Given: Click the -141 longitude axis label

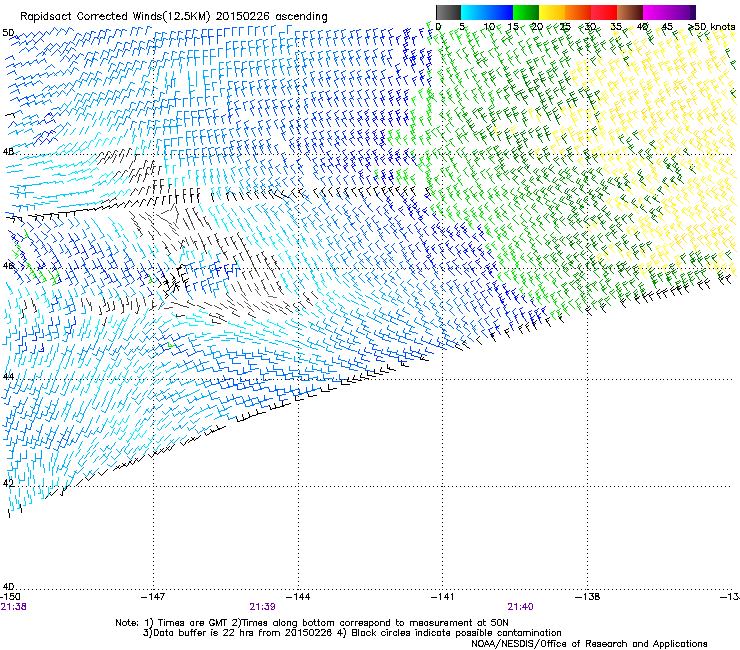Looking at the screenshot, I should tap(443, 597).
